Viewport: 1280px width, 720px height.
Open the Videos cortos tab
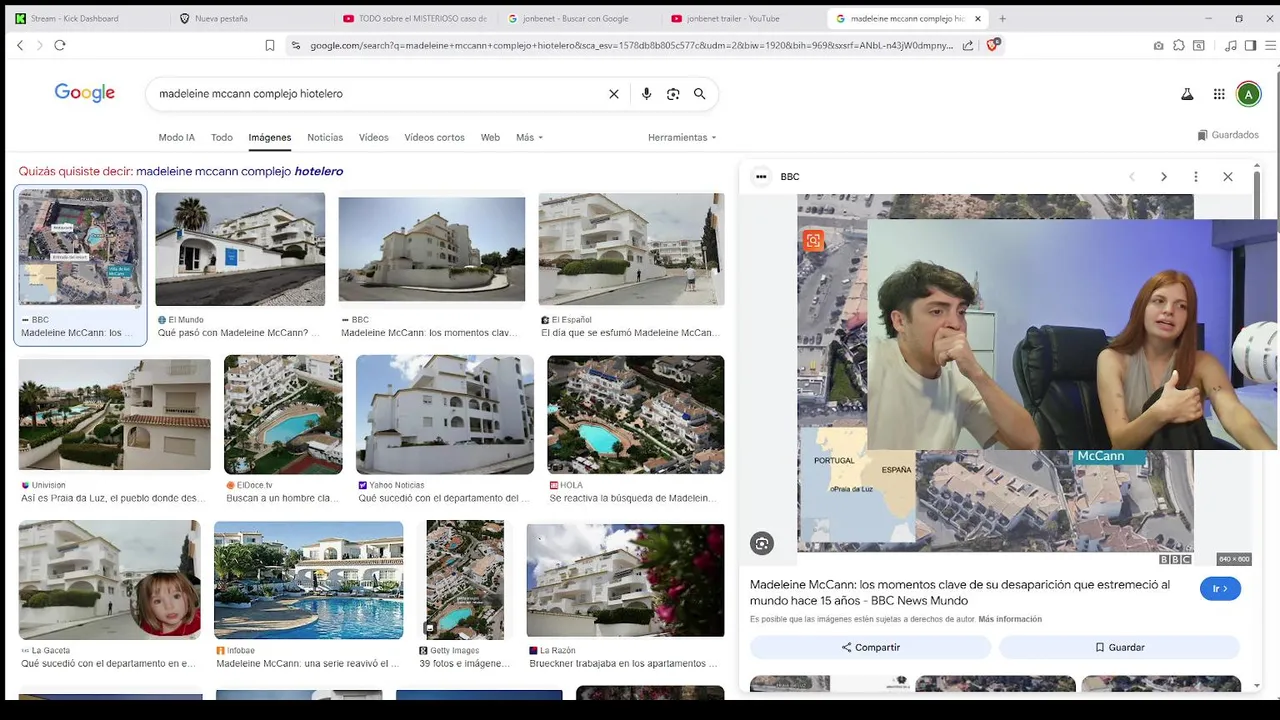[434, 137]
